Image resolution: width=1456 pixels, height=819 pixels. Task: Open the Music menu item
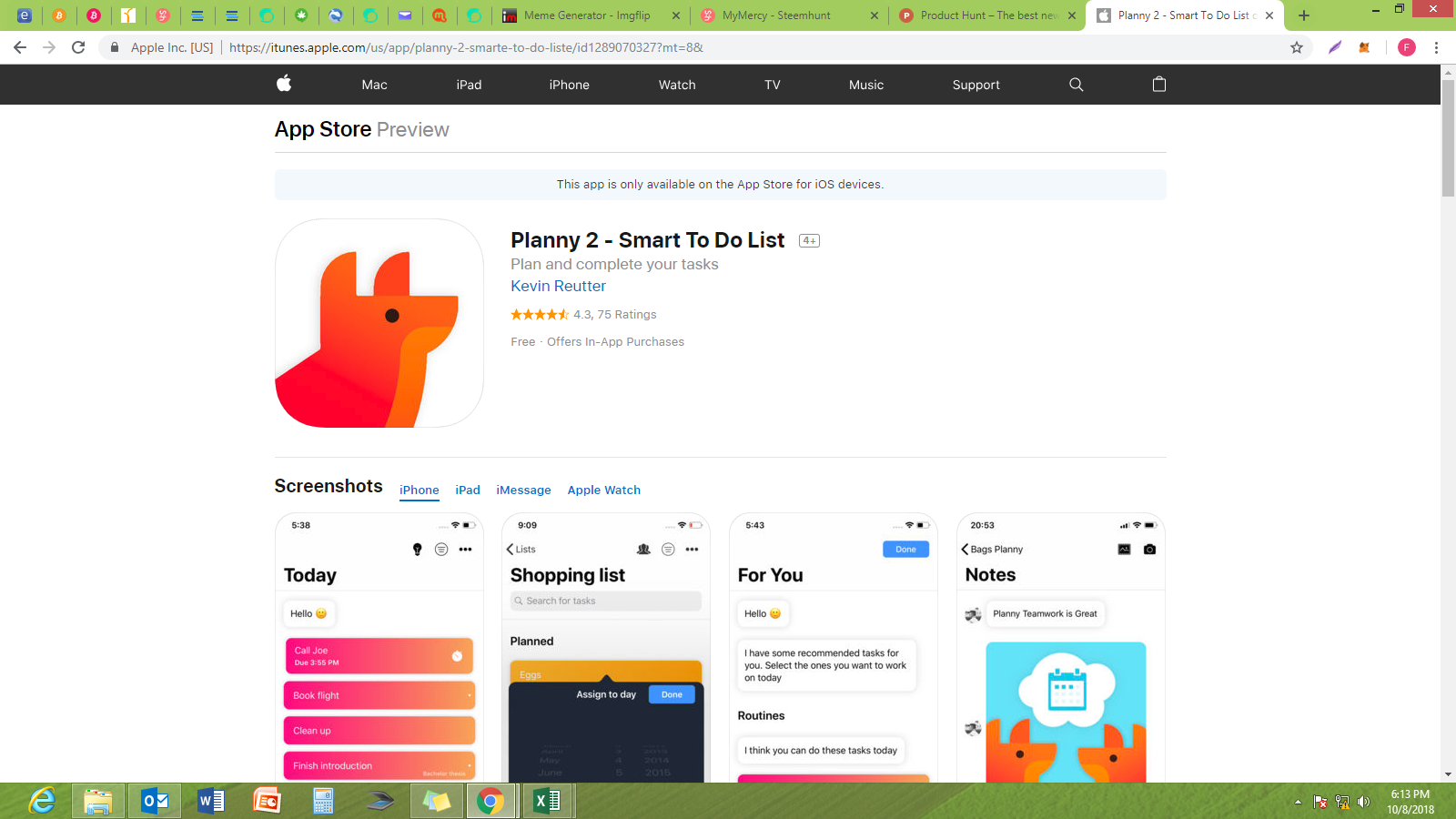pyautogui.click(x=866, y=85)
